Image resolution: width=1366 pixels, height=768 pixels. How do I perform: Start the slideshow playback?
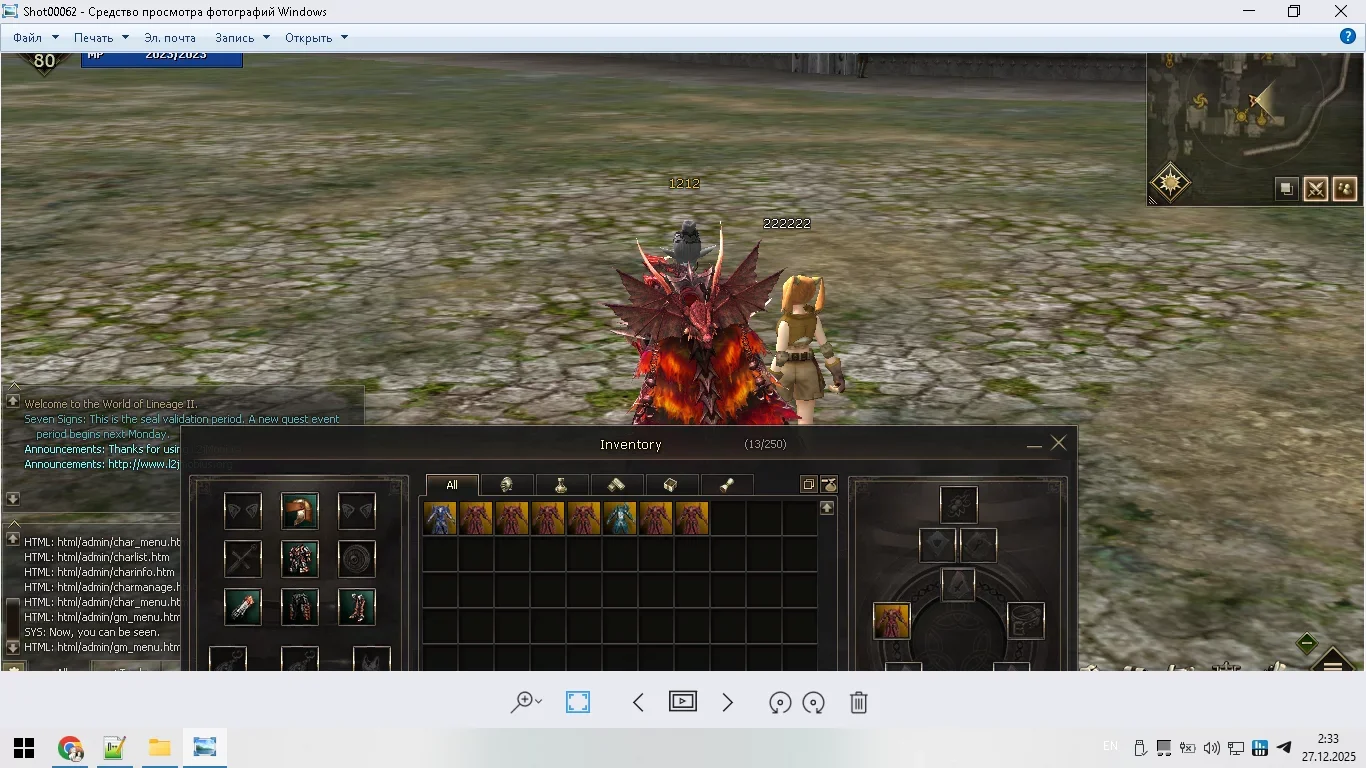click(683, 702)
